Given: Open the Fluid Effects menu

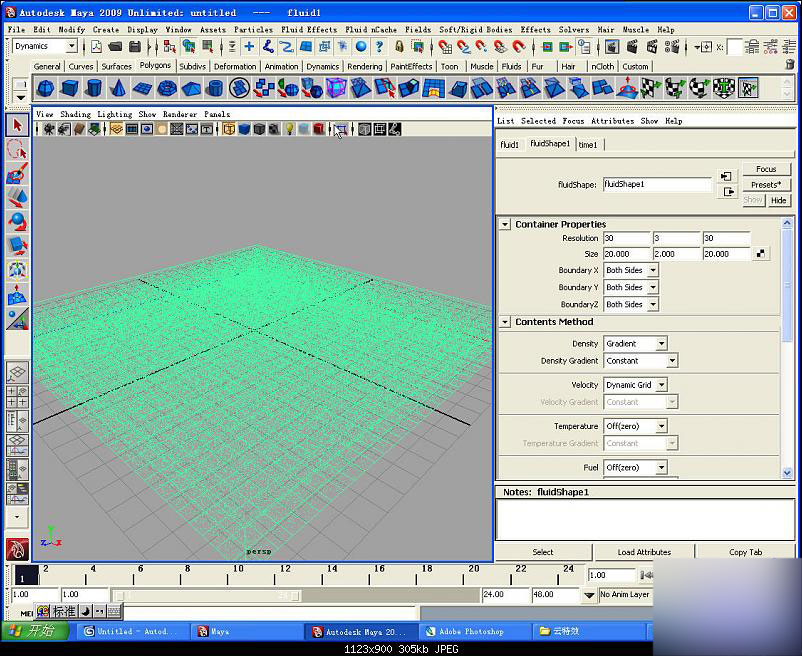Looking at the screenshot, I should click(309, 30).
